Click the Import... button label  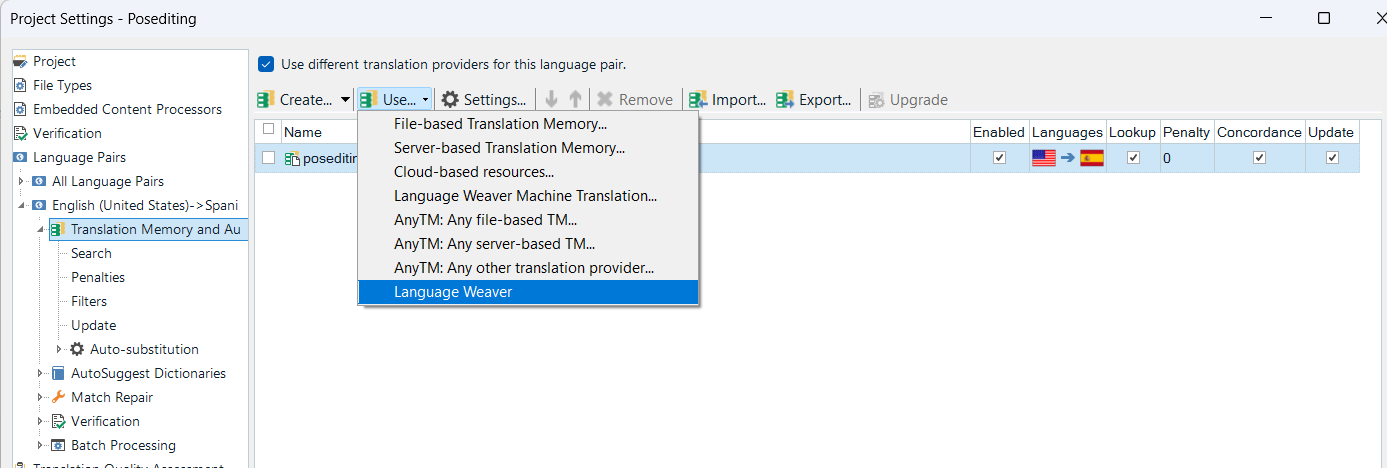[x=739, y=100]
